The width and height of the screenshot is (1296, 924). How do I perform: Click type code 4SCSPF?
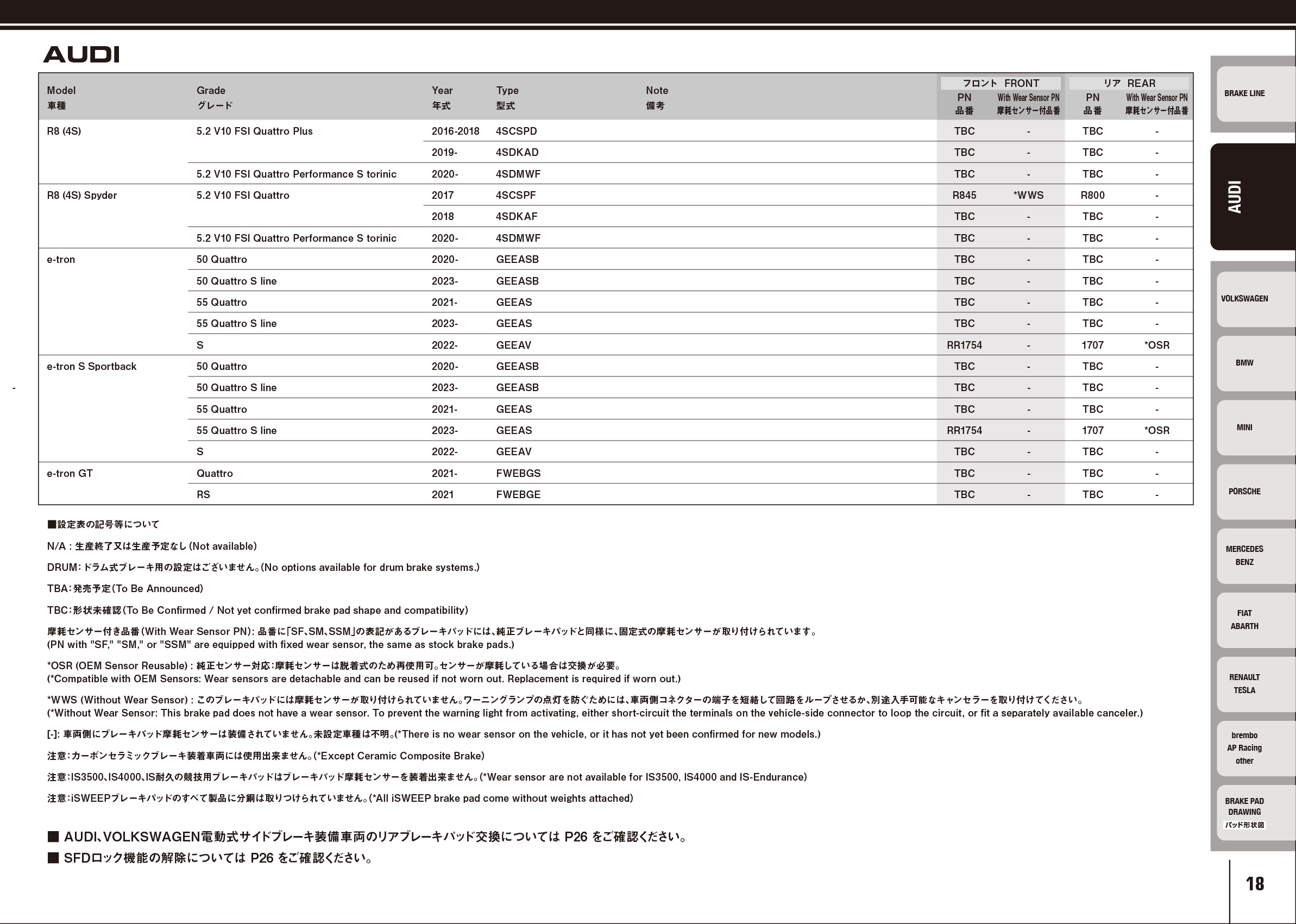pyautogui.click(x=515, y=195)
